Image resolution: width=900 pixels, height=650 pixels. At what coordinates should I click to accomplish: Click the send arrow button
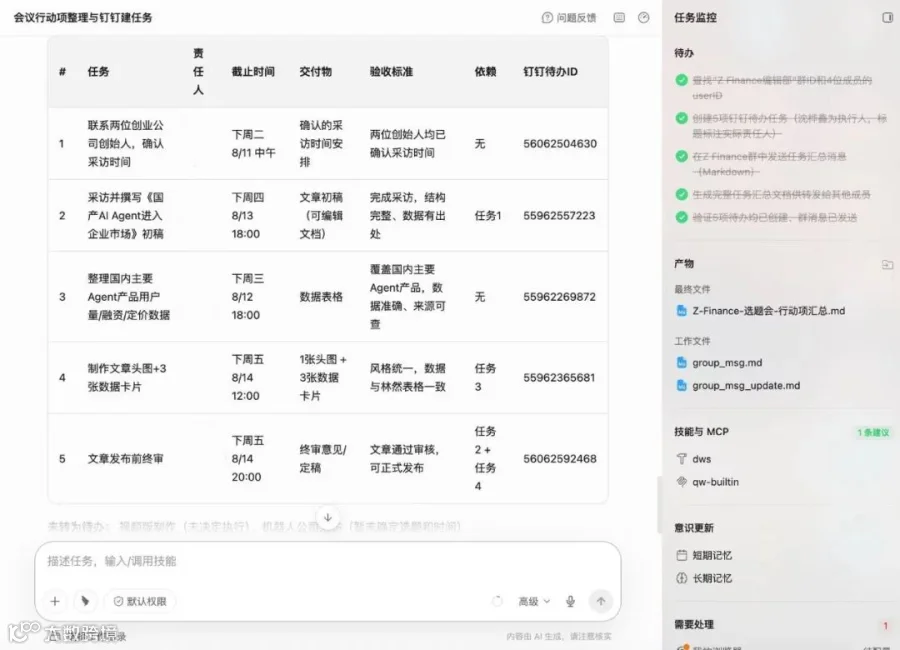(601, 601)
